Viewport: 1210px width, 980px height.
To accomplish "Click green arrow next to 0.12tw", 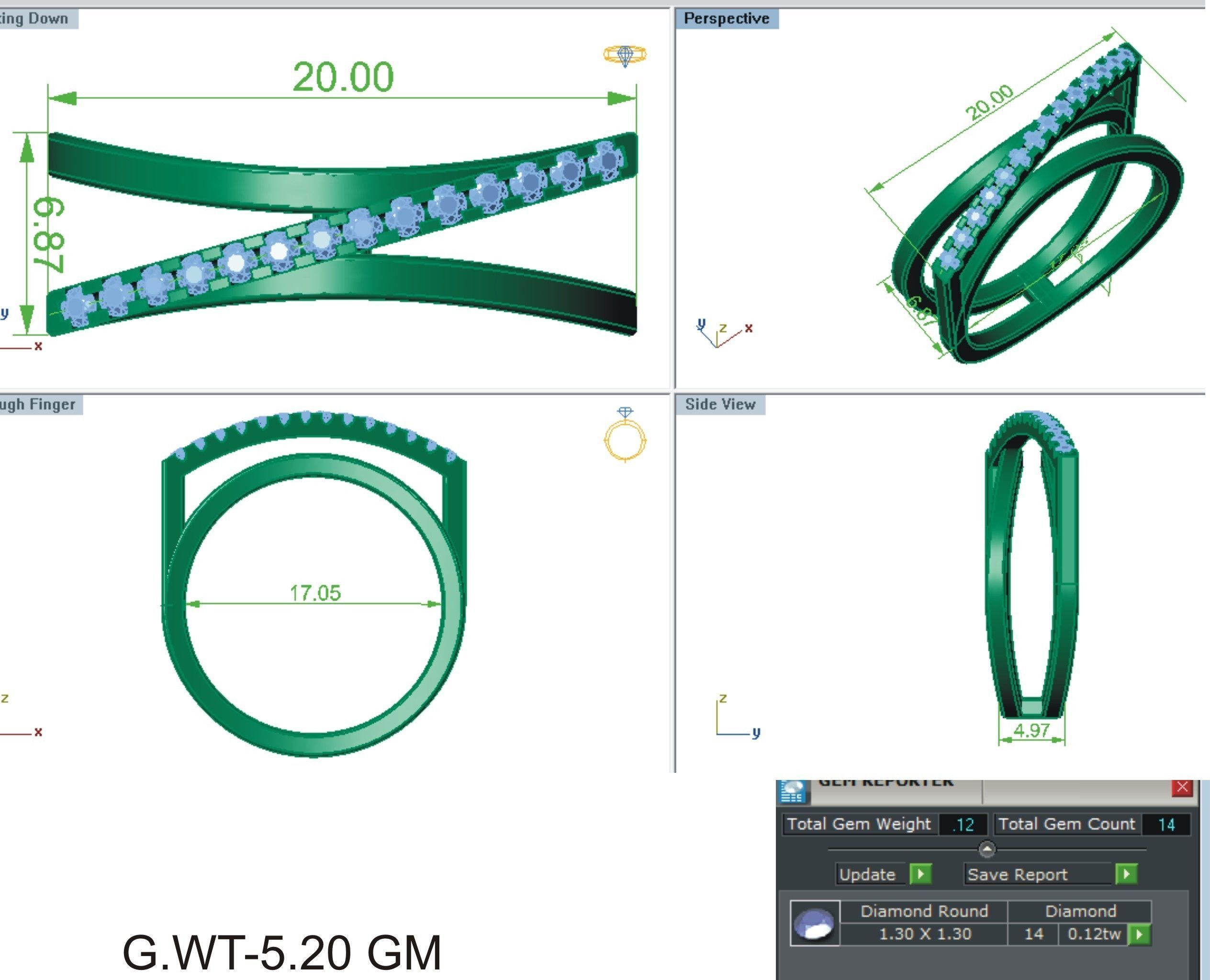I will 1139,934.
